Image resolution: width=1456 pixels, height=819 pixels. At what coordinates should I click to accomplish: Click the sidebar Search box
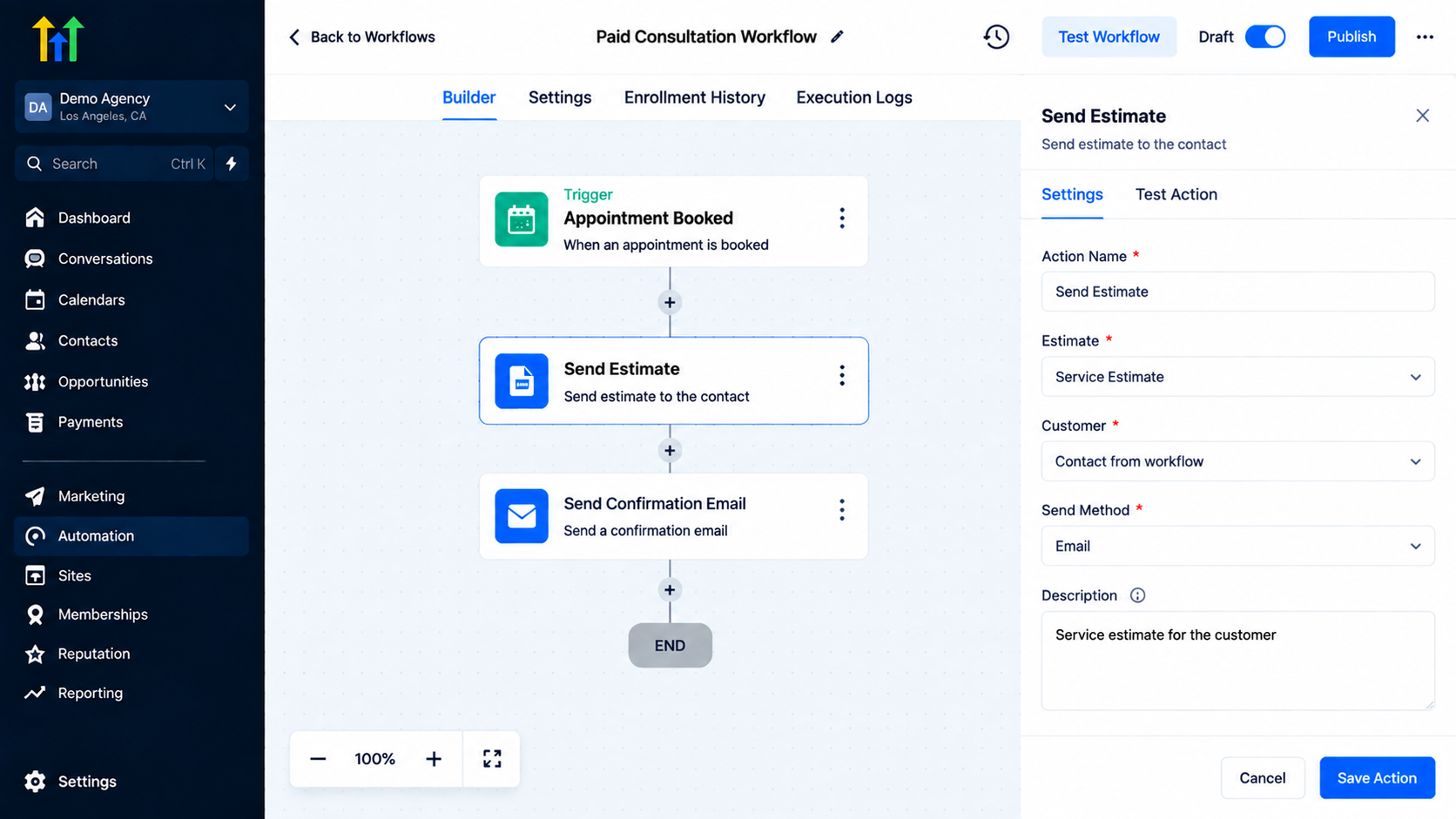coord(114,164)
